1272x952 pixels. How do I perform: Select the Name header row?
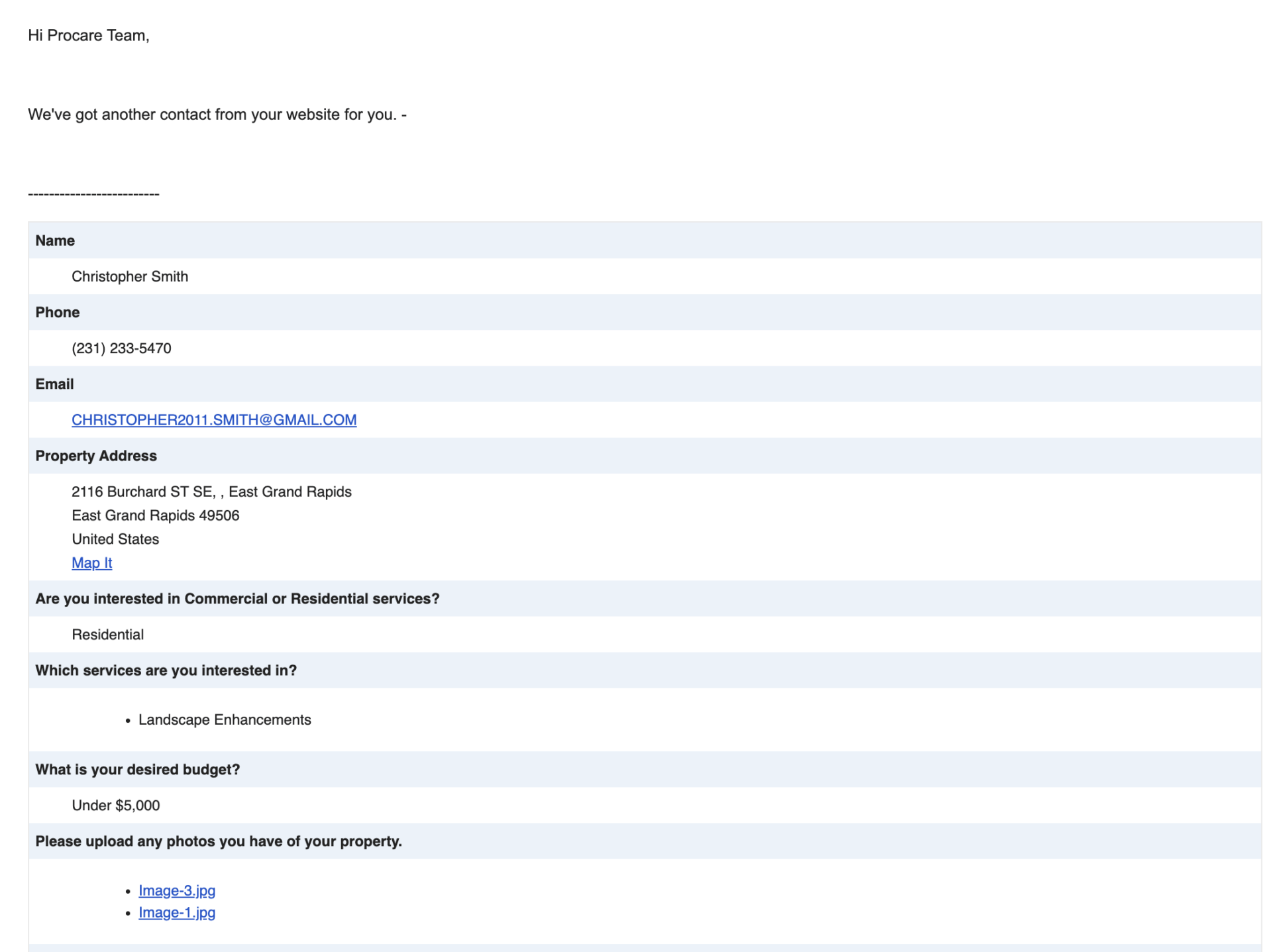tap(54, 240)
